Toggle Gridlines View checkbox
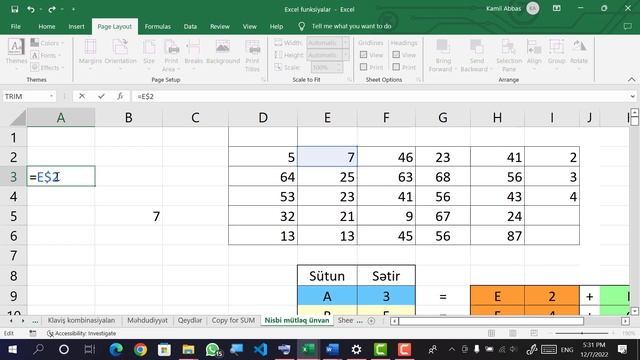 (364, 55)
